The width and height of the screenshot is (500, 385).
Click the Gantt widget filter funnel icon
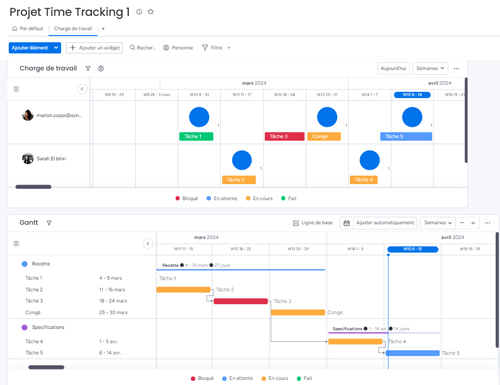pyautogui.click(x=49, y=223)
